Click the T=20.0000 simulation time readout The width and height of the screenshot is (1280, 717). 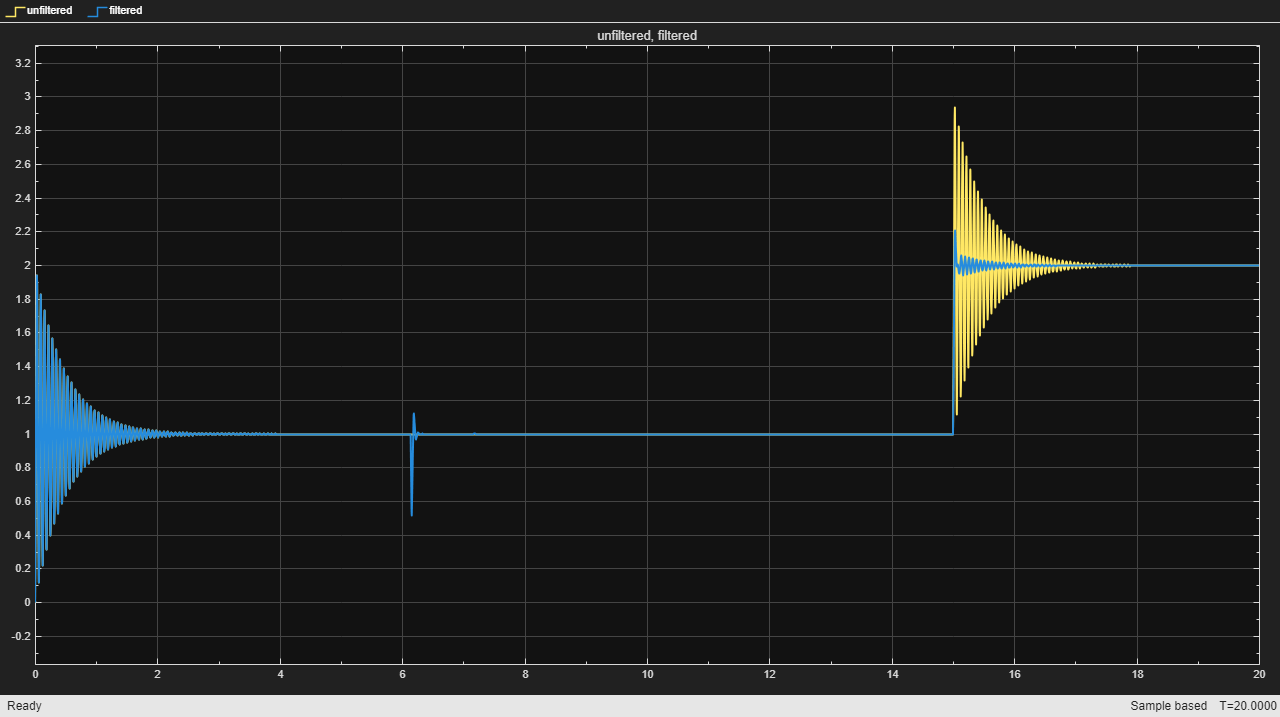[1247, 706]
